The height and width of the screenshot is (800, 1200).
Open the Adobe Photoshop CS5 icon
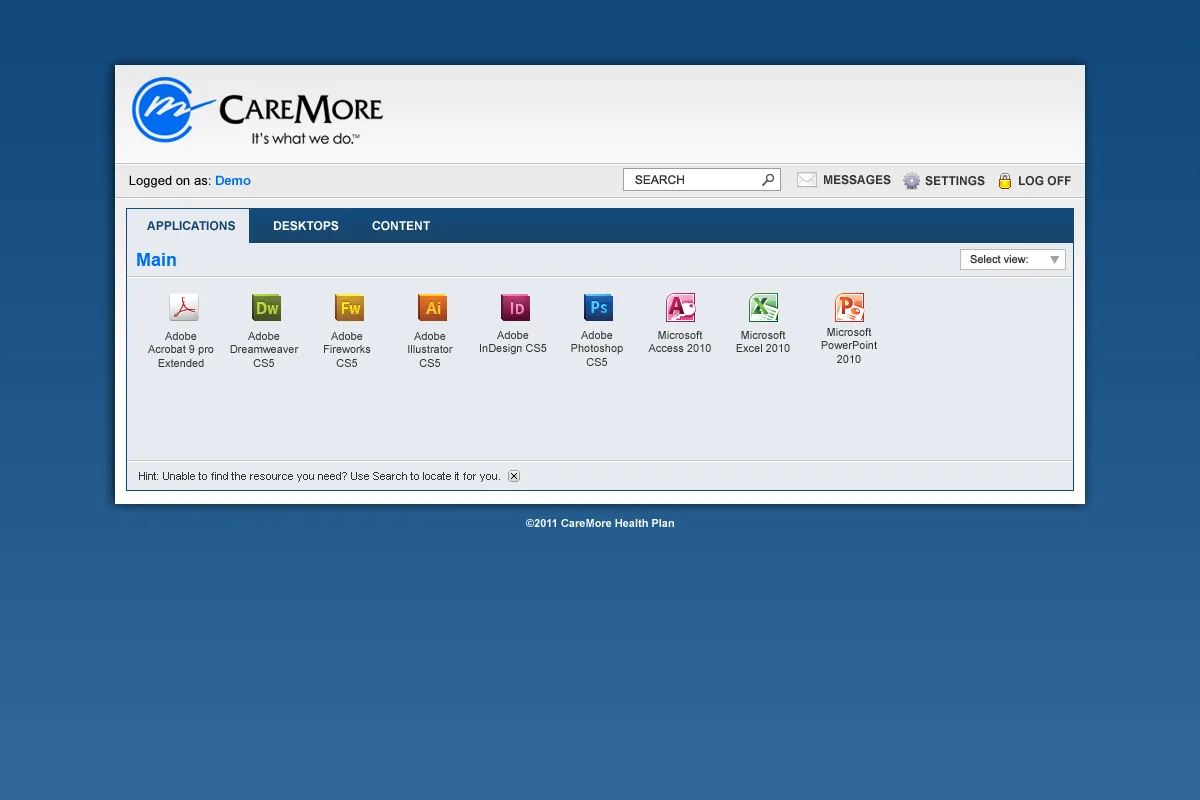[598, 307]
